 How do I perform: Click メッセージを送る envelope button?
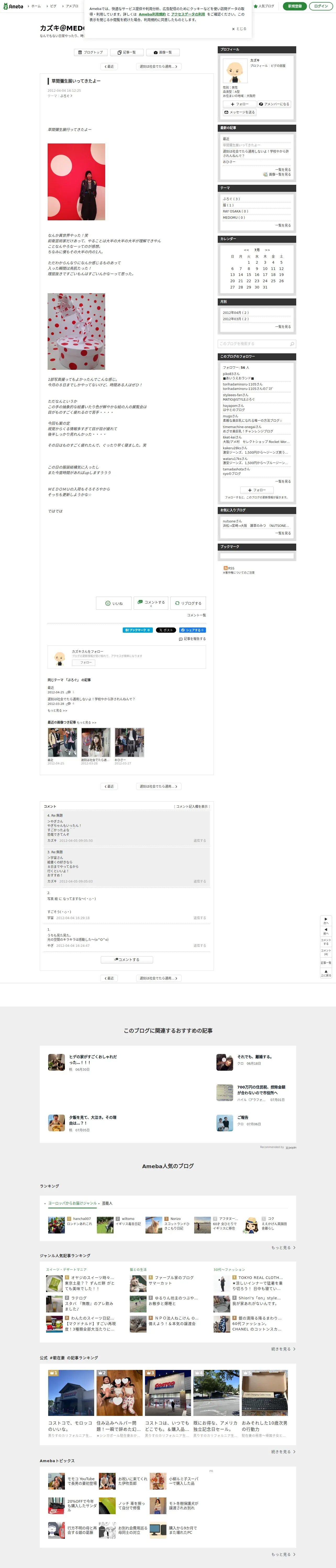[x=240, y=112]
